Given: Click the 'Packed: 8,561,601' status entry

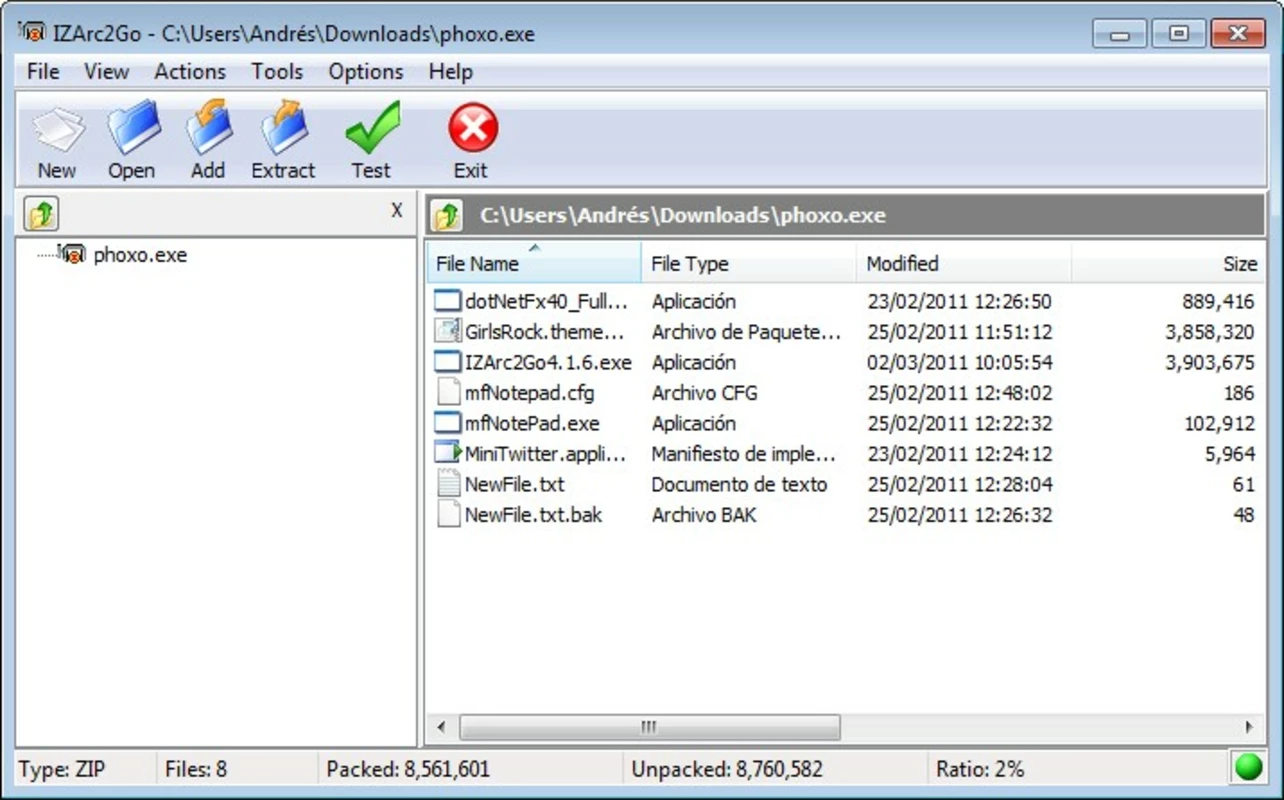Looking at the screenshot, I should [x=408, y=769].
